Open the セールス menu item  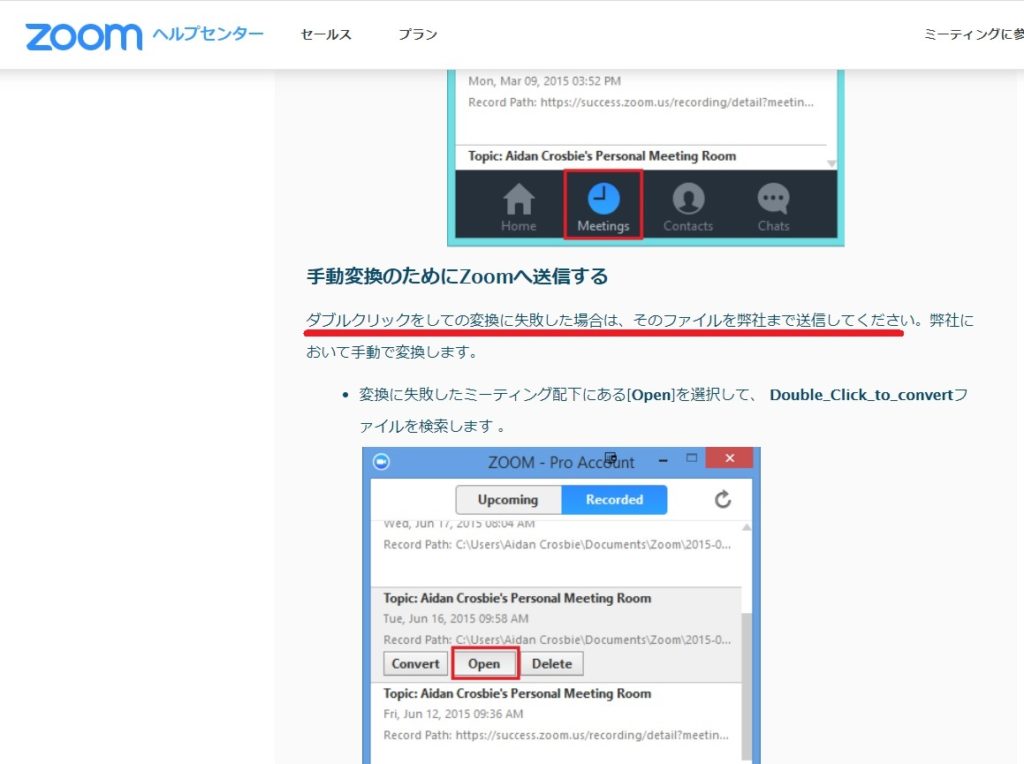click(324, 33)
